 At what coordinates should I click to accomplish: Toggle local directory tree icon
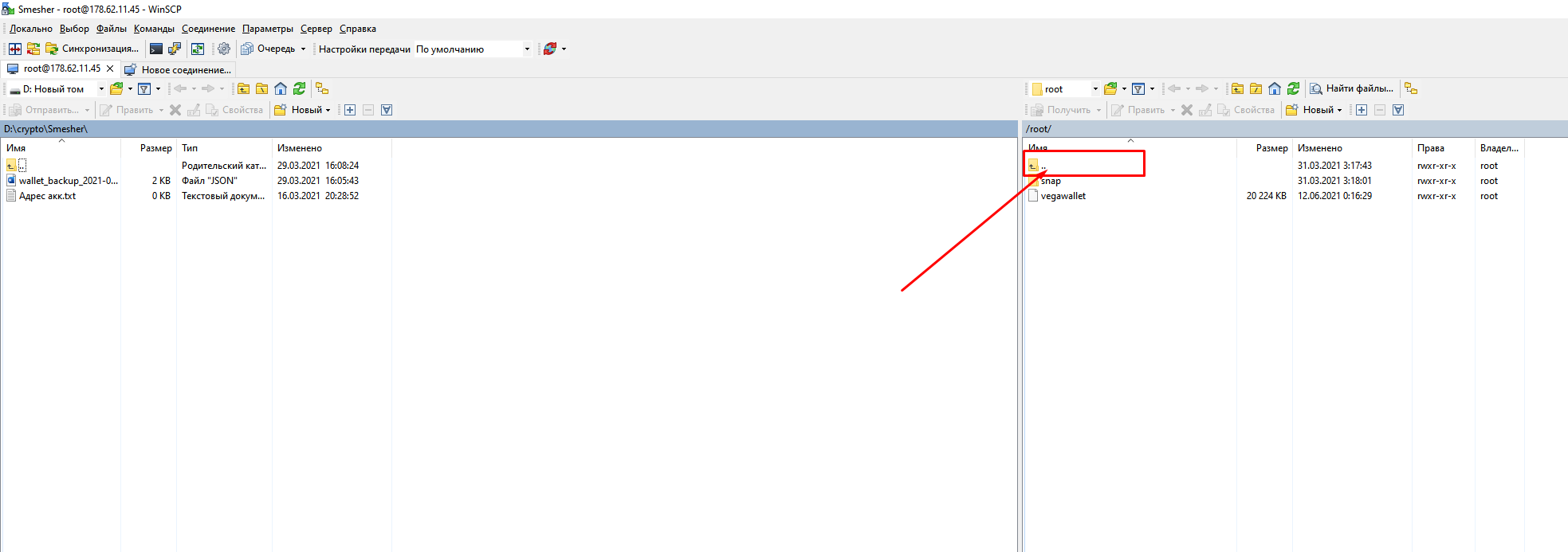click(322, 88)
